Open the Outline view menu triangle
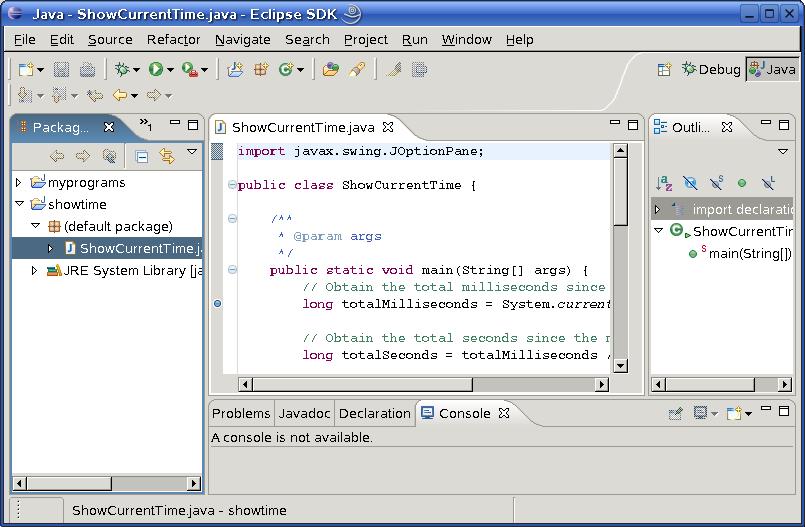 coord(783,152)
